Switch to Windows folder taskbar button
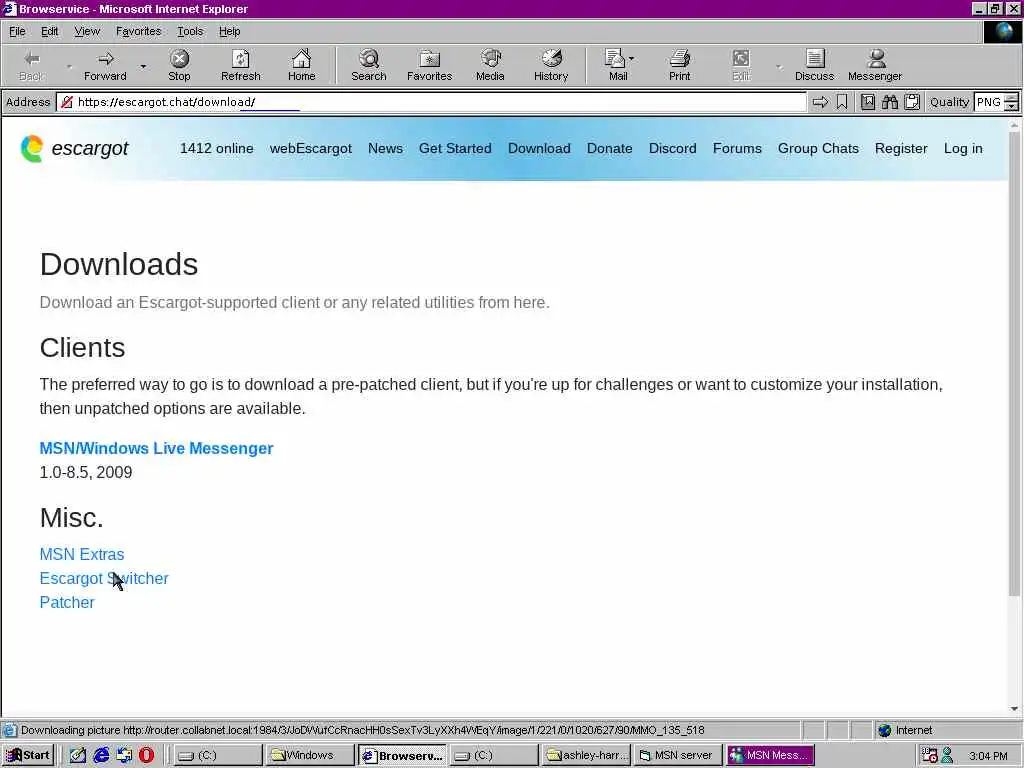 pyautogui.click(x=310, y=755)
